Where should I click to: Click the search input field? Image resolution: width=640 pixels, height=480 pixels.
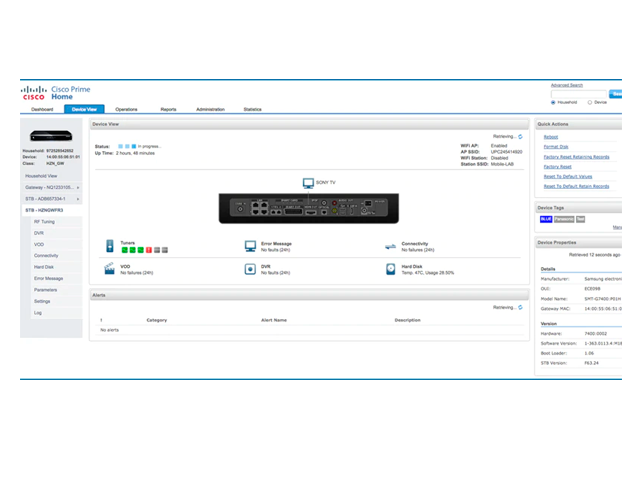pyautogui.click(x=580, y=93)
